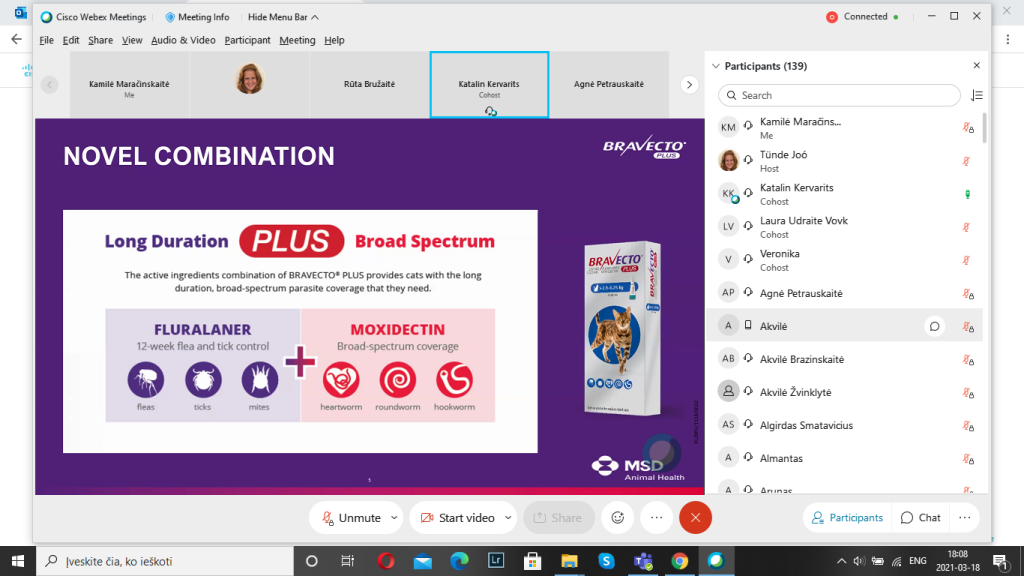This screenshot has width=1024, height=576.
Task: Click Hide Menu Bar
Action: tap(283, 17)
